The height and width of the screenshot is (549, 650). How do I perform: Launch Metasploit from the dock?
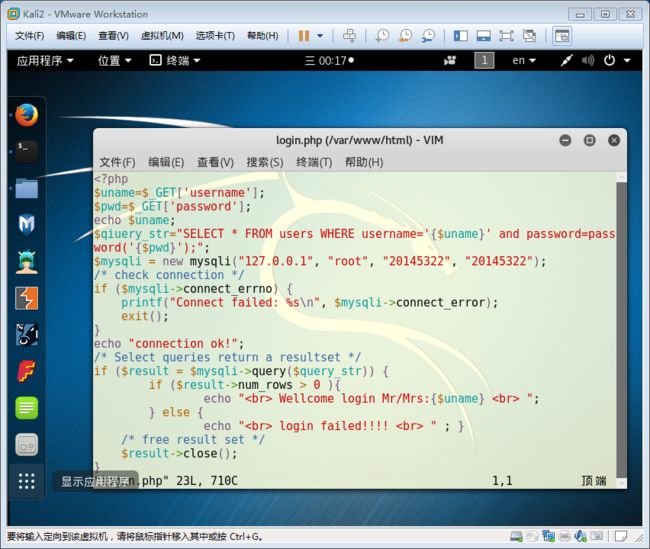[x=27, y=224]
